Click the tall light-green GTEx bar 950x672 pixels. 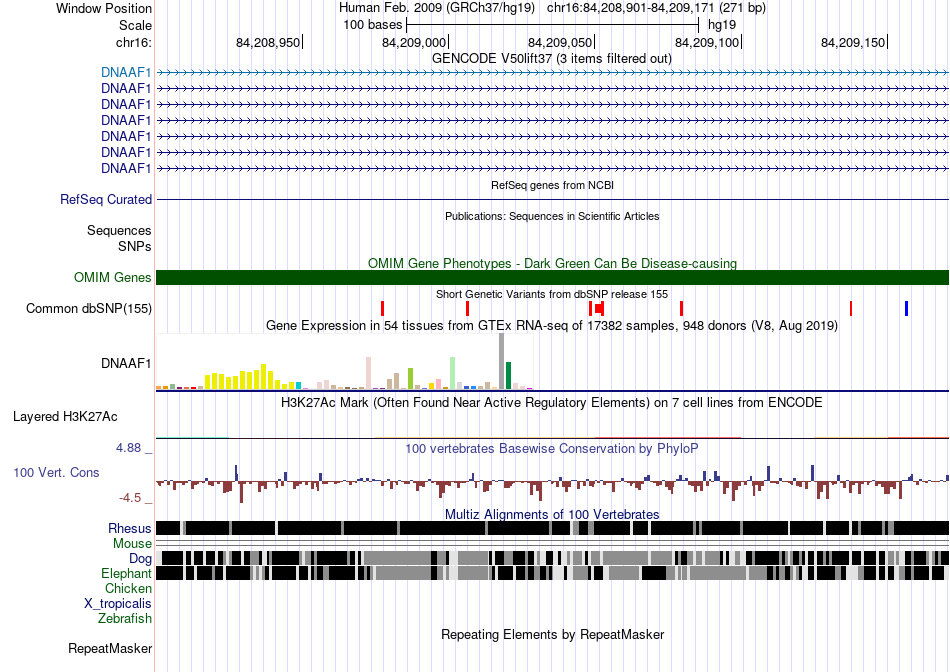coord(453,373)
